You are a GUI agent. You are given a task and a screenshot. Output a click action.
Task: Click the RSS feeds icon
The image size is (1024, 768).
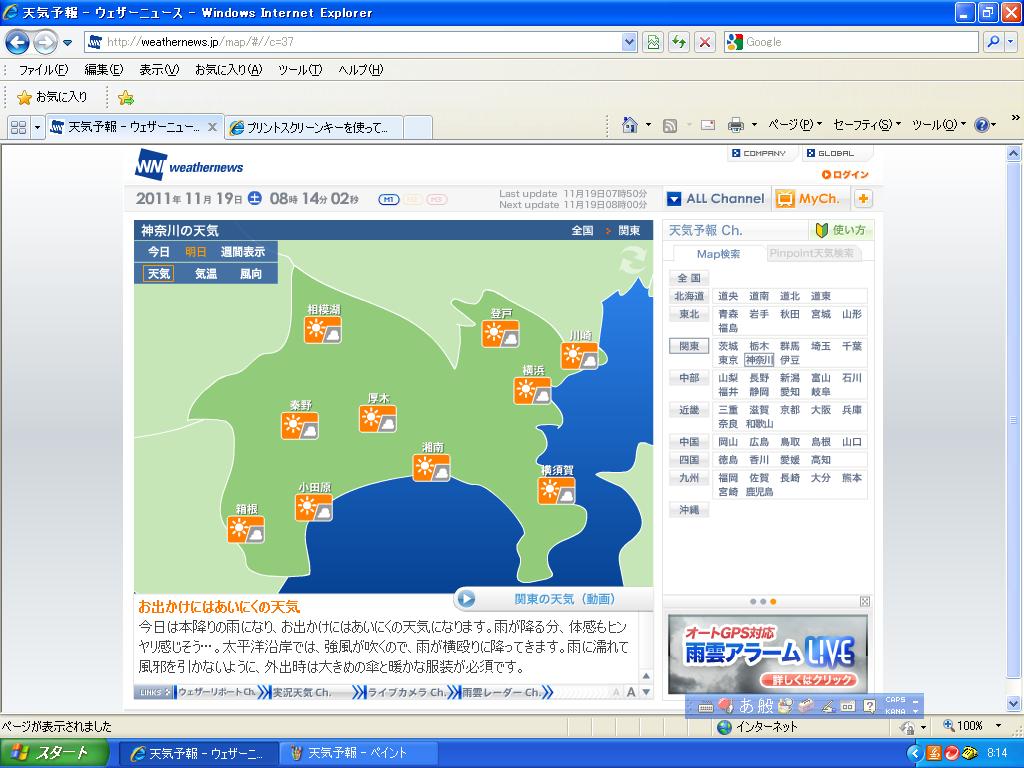click(x=669, y=125)
